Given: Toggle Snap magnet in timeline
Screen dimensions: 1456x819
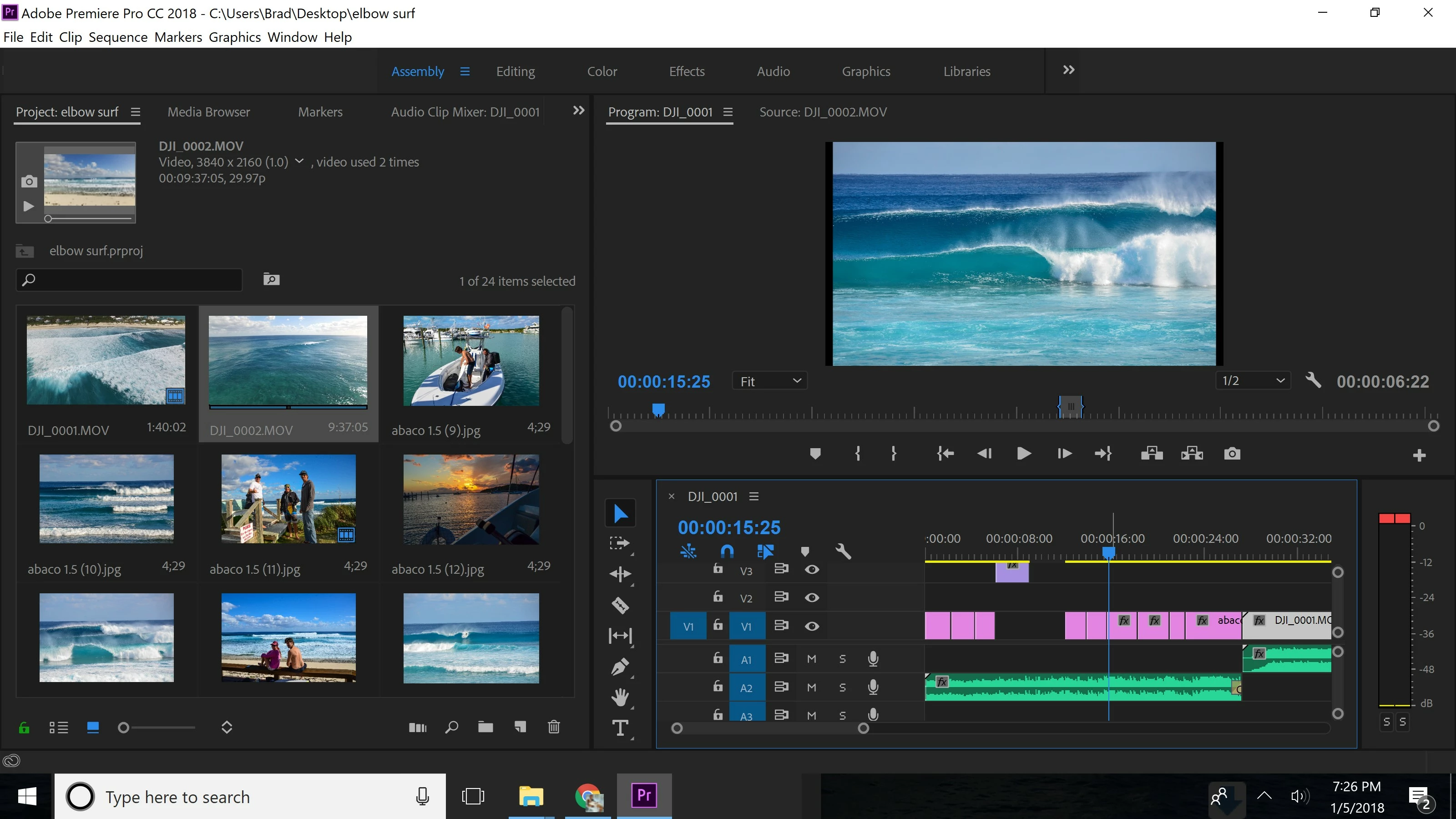Looking at the screenshot, I should pos(727,551).
